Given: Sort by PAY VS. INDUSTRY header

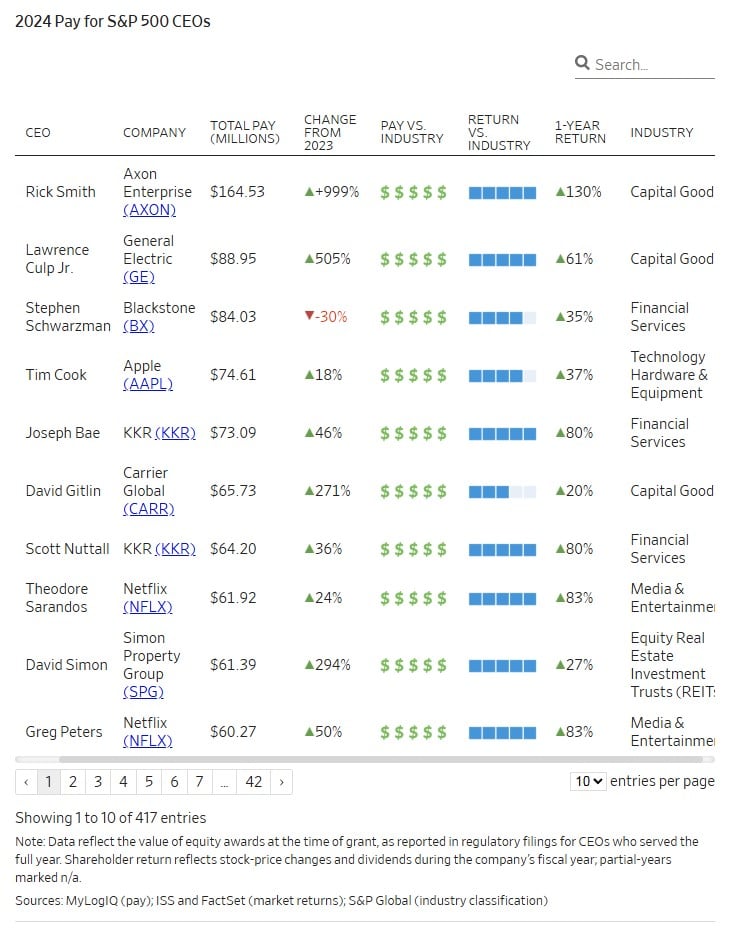Looking at the screenshot, I should tap(412, 132).
